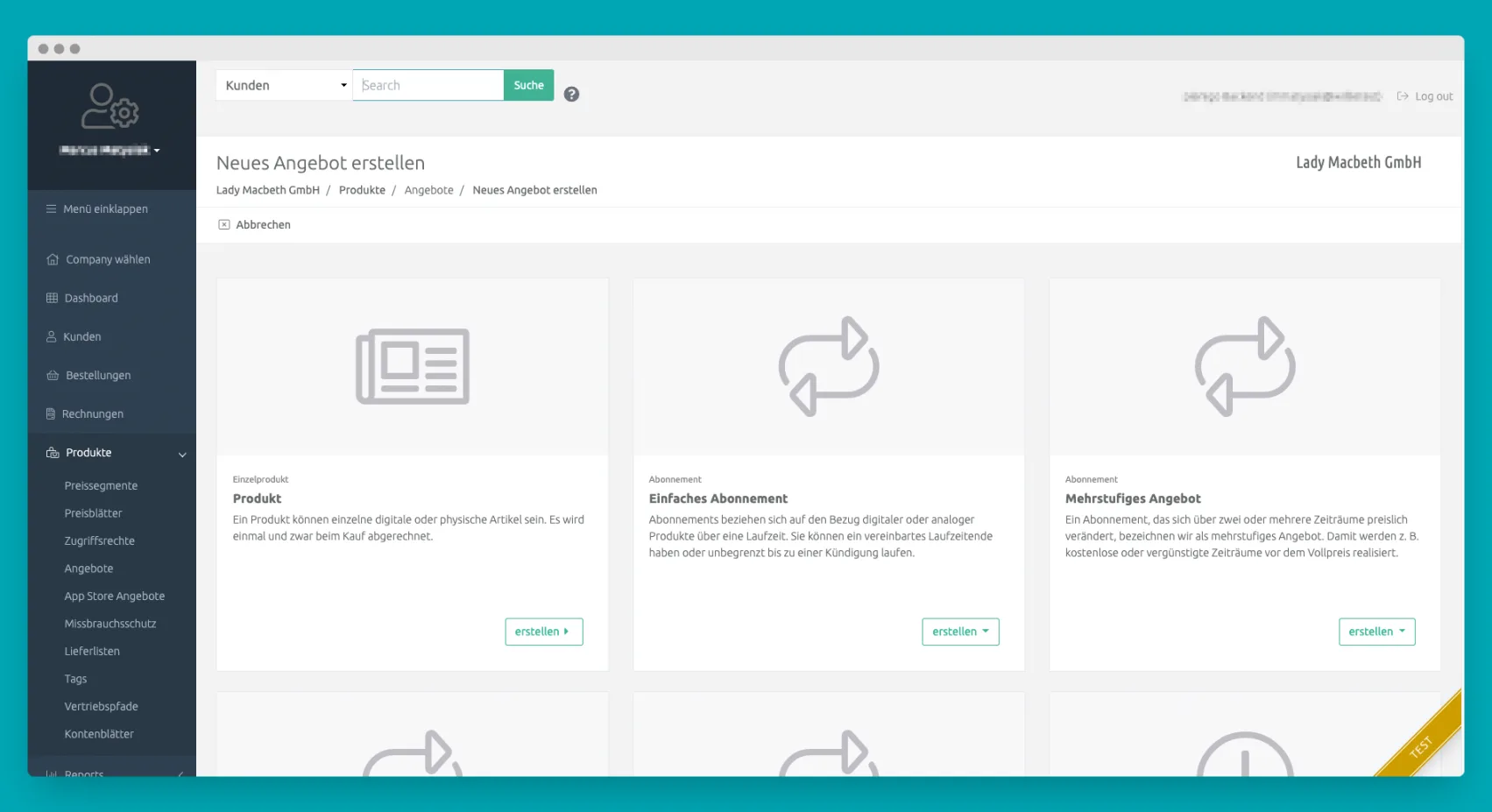Open Rechnungen
The height and width of the screenshot is (812, 1492).
click(x=93, y=414)
